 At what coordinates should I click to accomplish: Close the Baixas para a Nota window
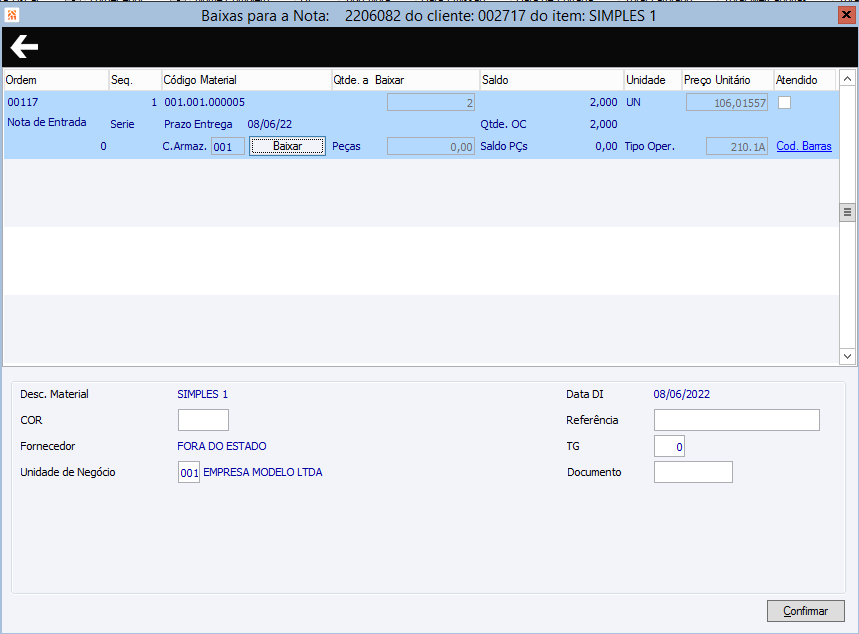pos(847,15)
